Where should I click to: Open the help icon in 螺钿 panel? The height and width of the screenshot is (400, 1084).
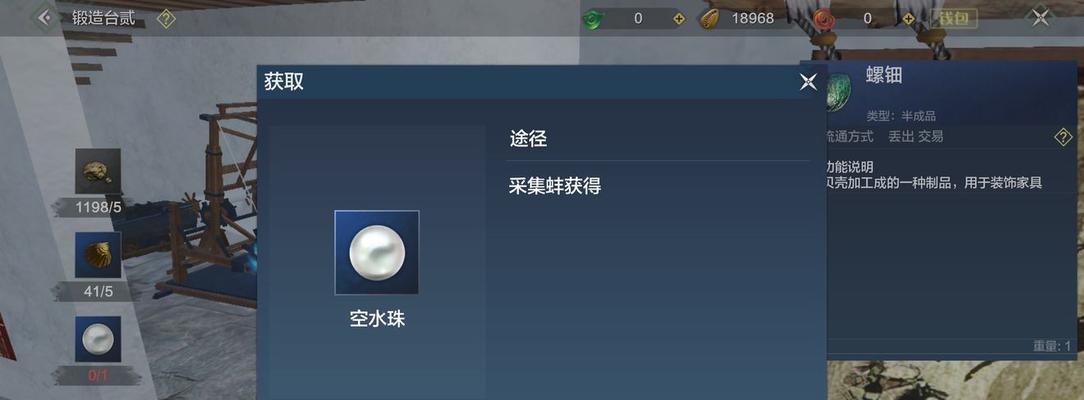pos(1063,137)
